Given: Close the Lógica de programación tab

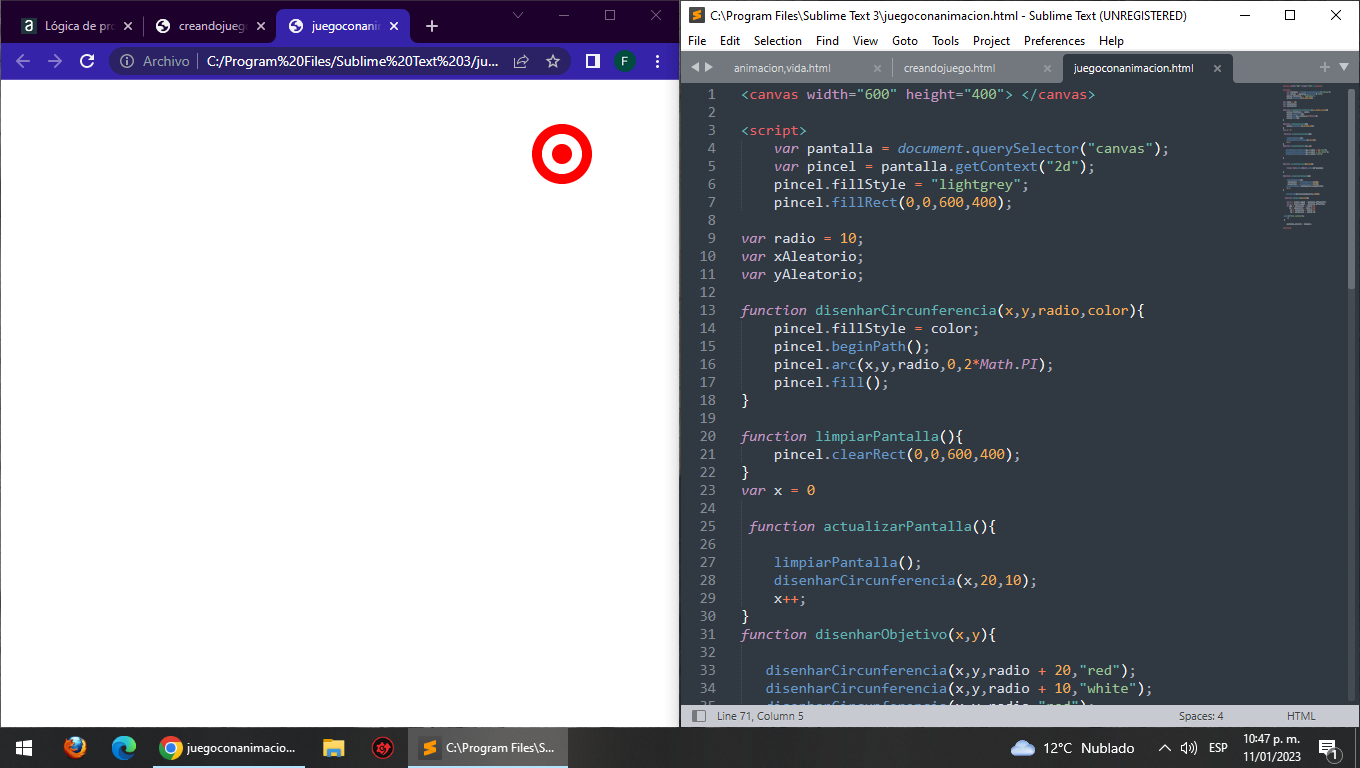Looking at the screenshot, I should (127, 26).
